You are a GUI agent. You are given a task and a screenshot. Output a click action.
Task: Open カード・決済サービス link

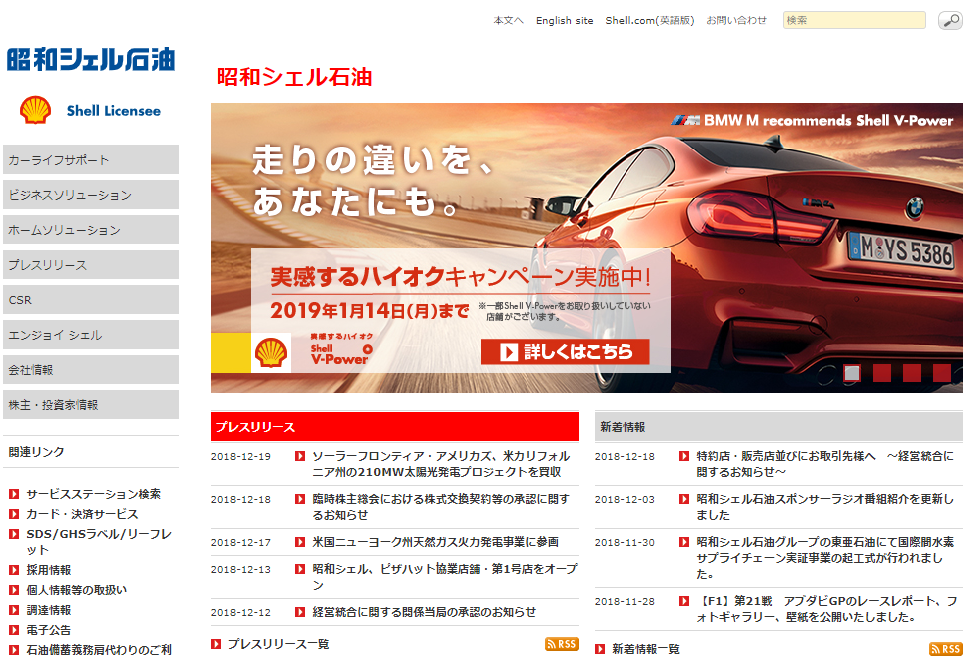(83, 514)
